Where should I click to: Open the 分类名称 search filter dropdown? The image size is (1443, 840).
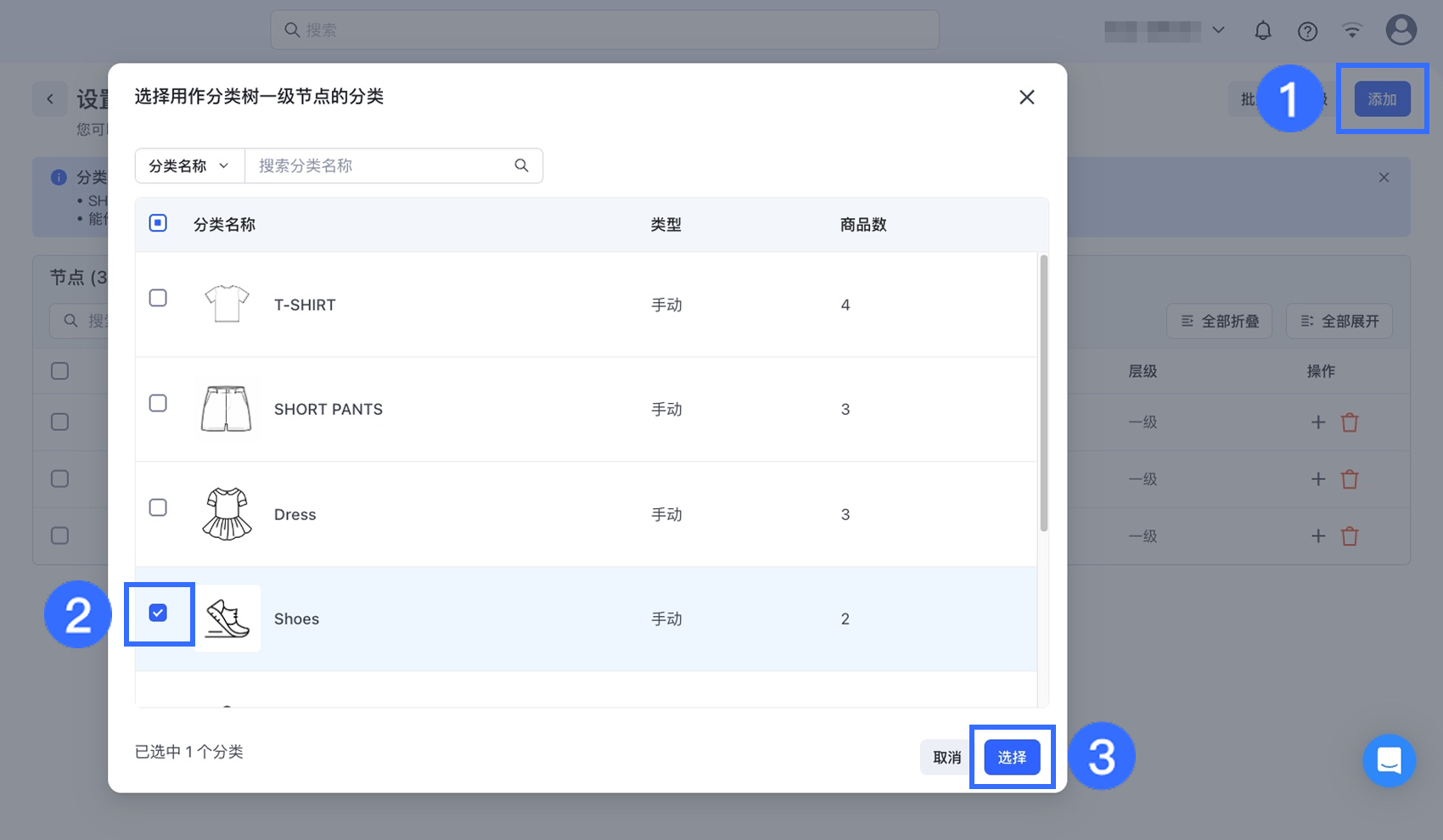(189, 165)
